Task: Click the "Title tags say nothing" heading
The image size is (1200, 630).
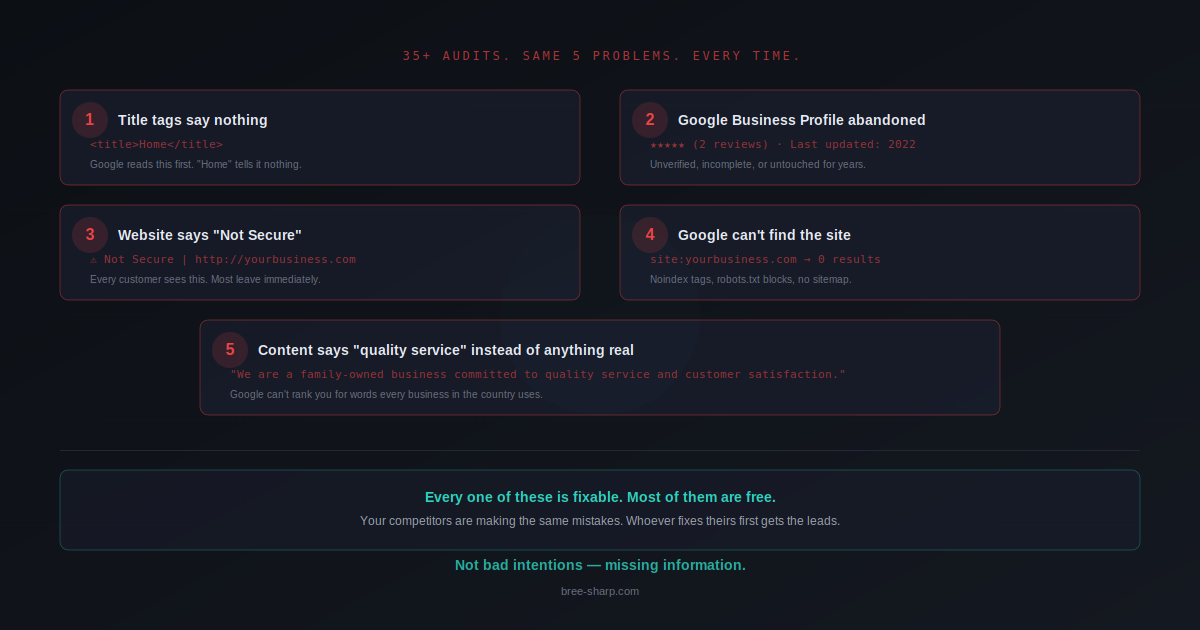Action: point(192,120)
